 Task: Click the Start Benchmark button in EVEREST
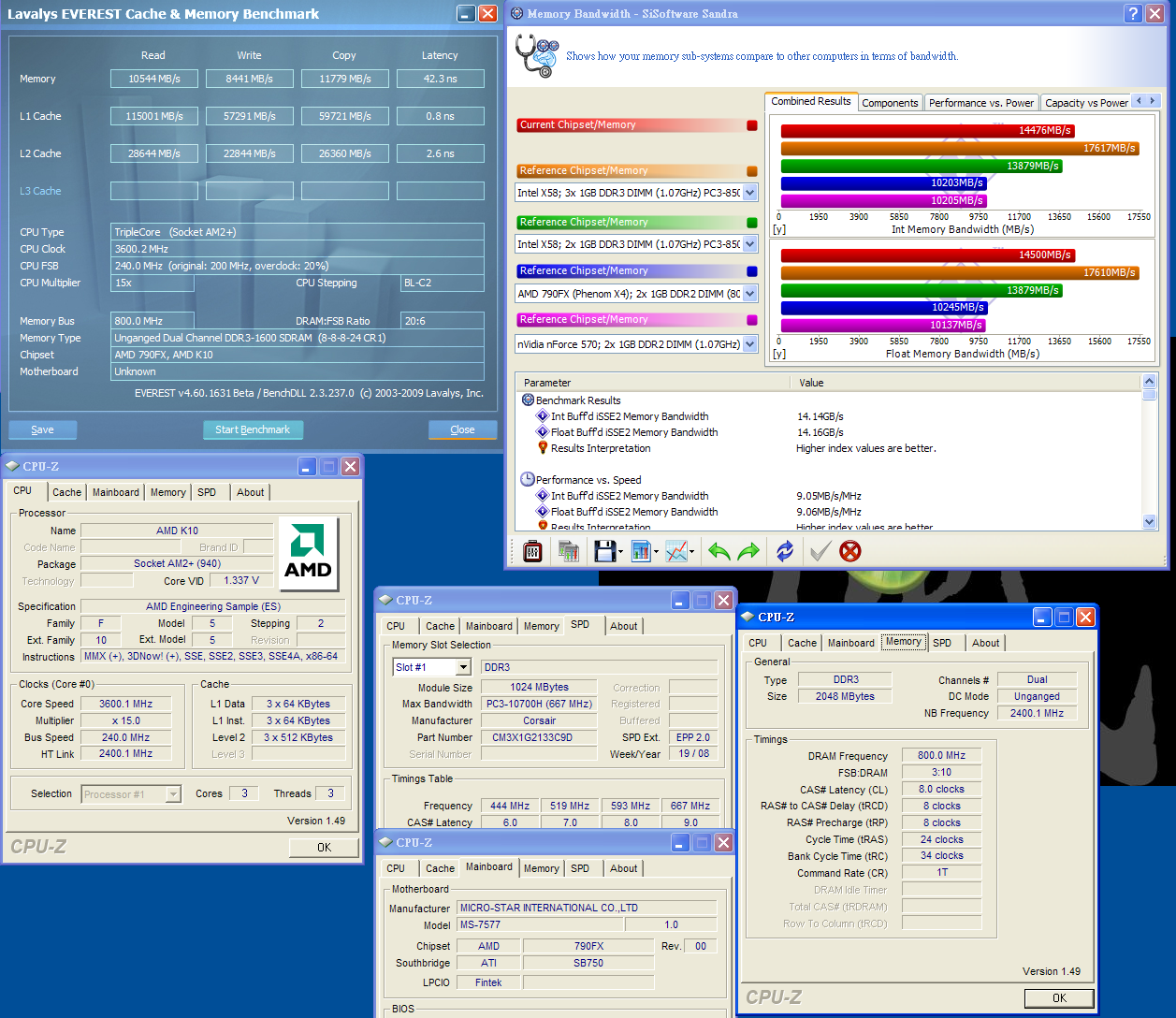[x=253, y=429]
